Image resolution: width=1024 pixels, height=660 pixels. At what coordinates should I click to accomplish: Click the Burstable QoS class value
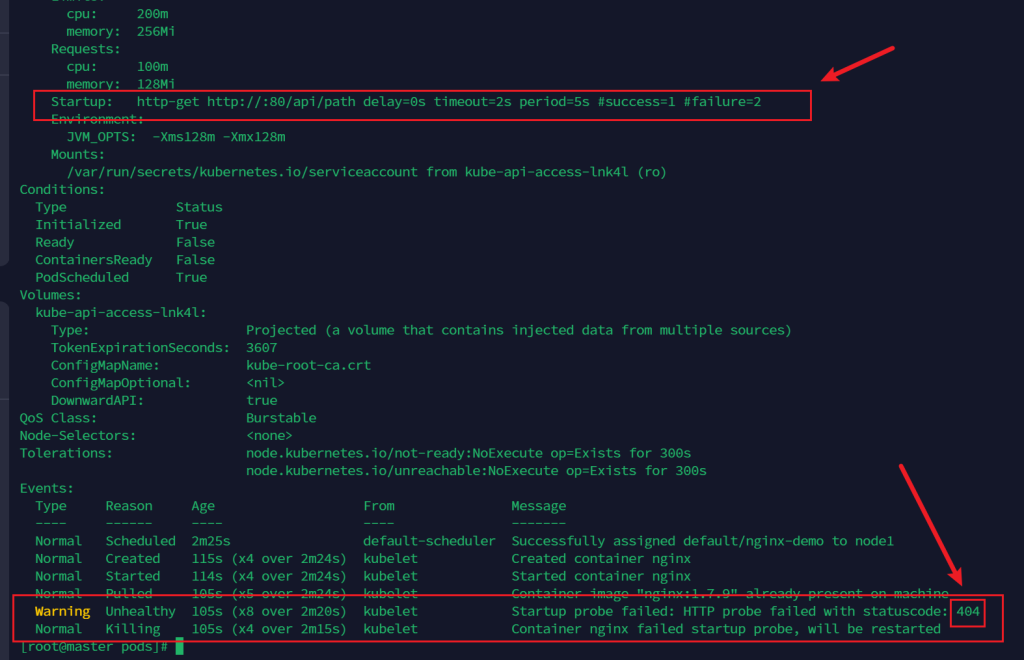click(x=281, y=418)
